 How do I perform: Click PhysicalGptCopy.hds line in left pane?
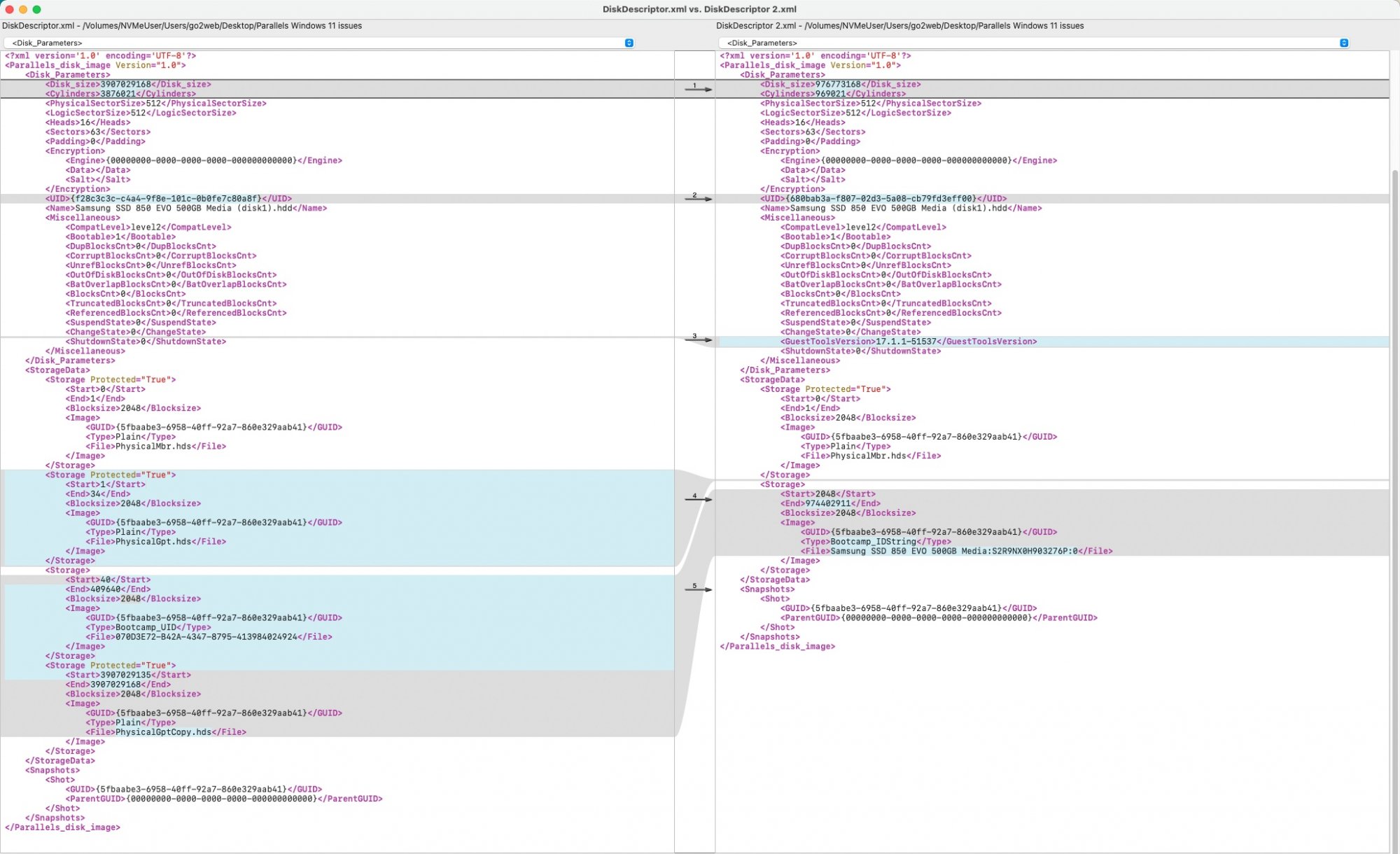[166, 732]
